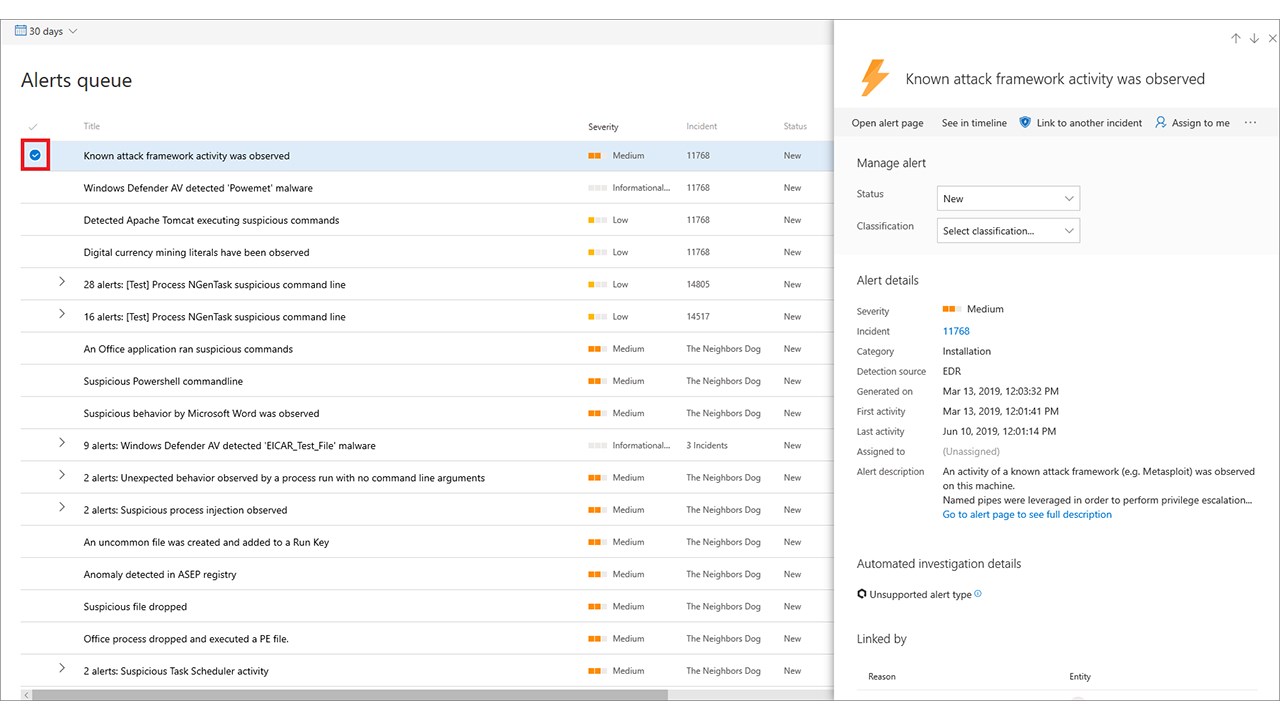Open the Status dropdown set to New
Image resolution: width=1280 pixels, height=720 pixels.
(x=1008, y=198)
